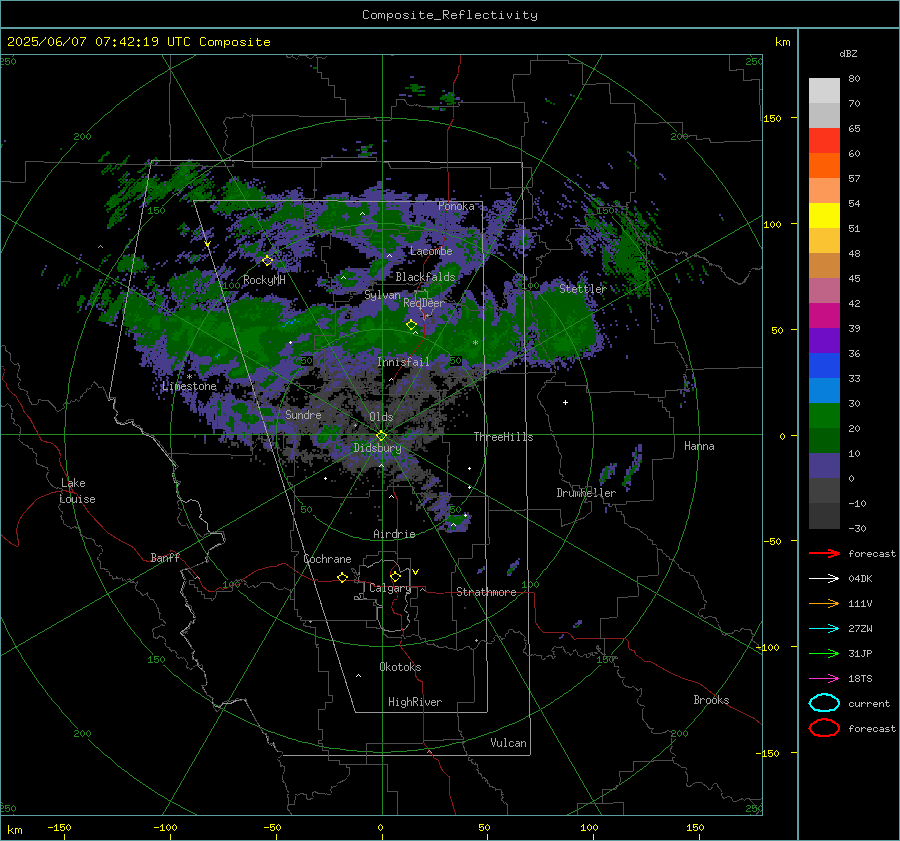Click the magenta 39-42 dBZ swatch
Image resolution: width=900 pixels, height=841 pixels.
click(824, 316)
